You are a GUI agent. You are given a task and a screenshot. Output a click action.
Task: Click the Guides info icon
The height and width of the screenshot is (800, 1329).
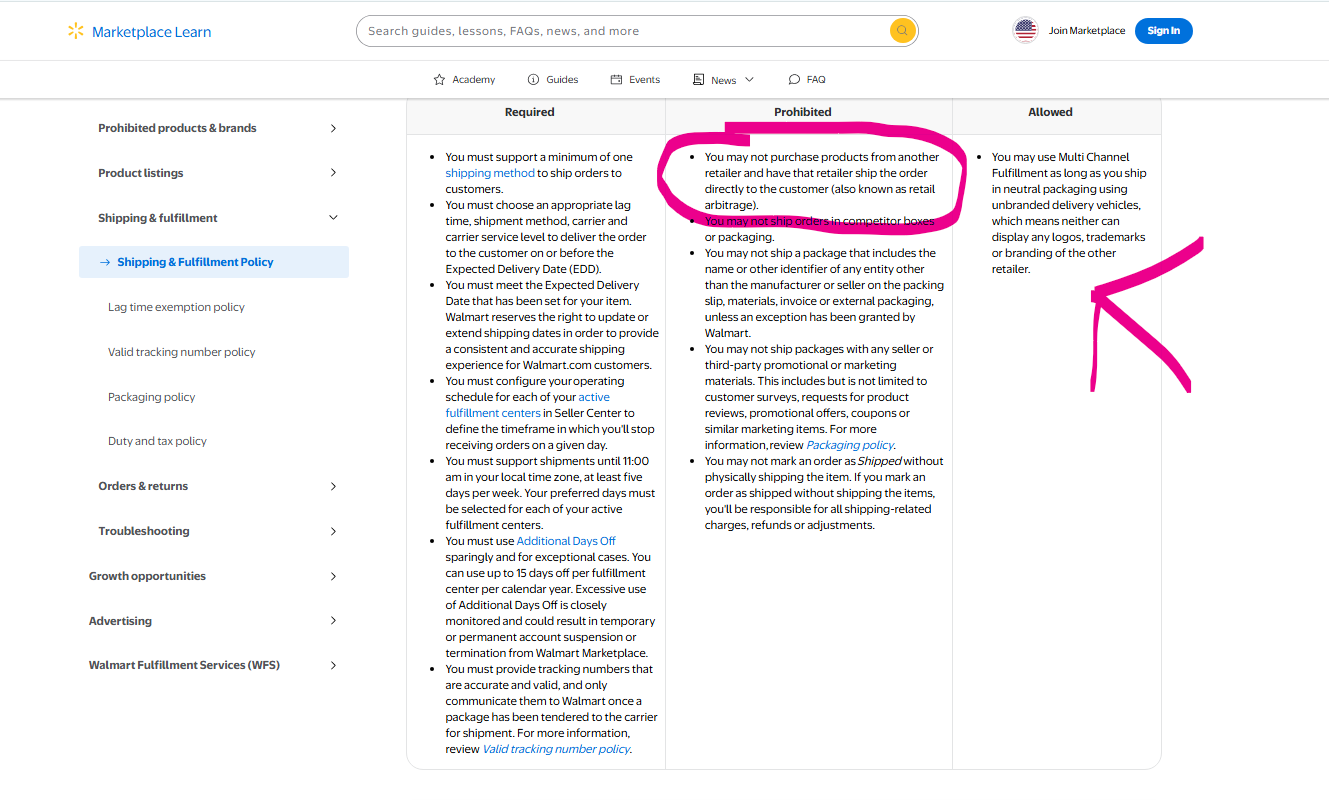pyautogui.click(x=533, y=80)
